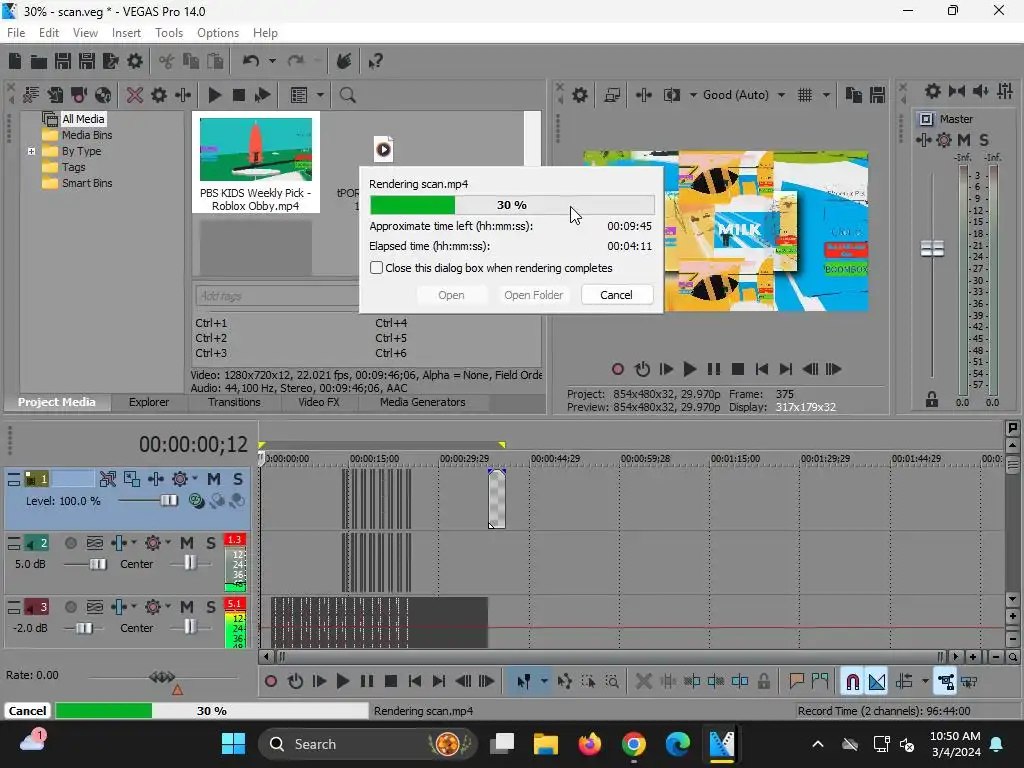Click the Add tags input field
This screenshot has height=768, width=1024.
click(x=277, y=296)
